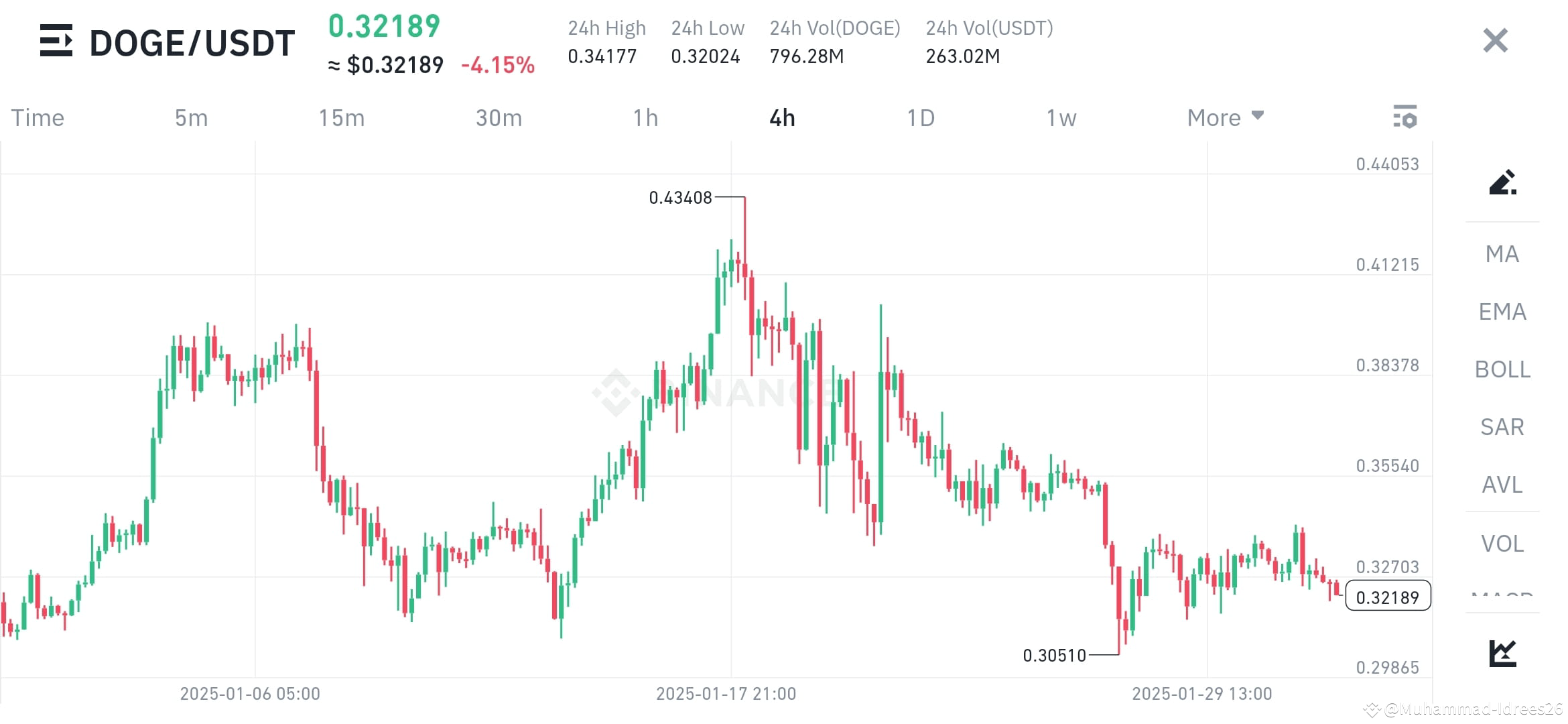Switch to the 15m interval tab
This screenshot has width=1568, height=724.
coord(342,117)
